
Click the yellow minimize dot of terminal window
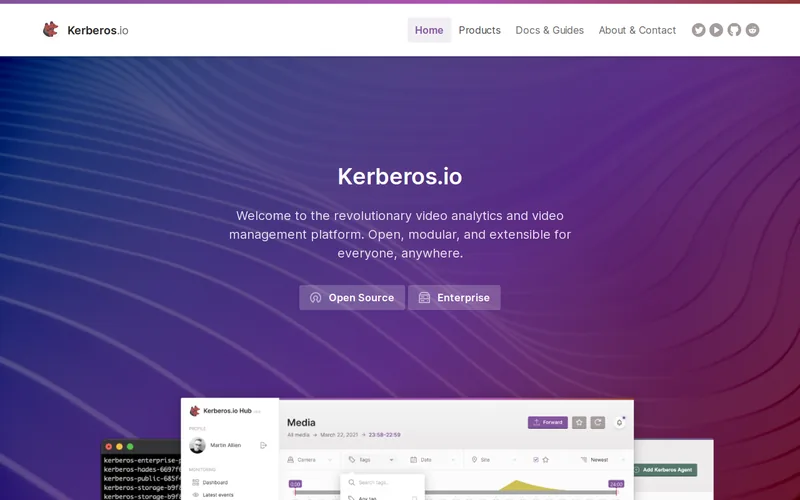coord(119,446)
